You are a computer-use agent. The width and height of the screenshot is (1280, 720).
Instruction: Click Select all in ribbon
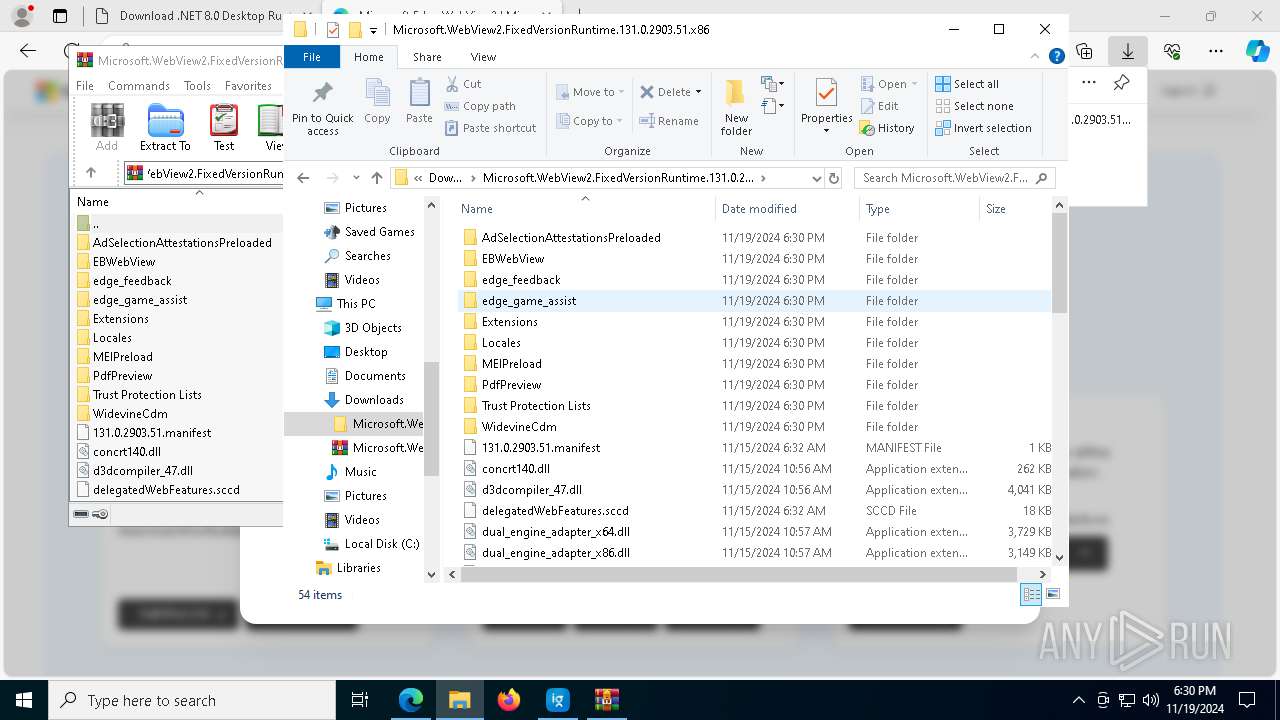pos(967,84)
